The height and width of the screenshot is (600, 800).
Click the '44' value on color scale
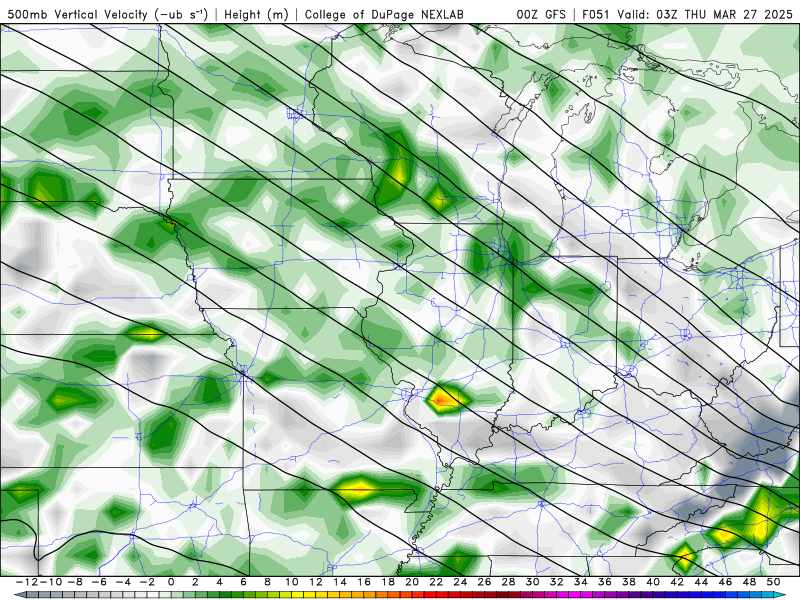(x=702, y=582)
